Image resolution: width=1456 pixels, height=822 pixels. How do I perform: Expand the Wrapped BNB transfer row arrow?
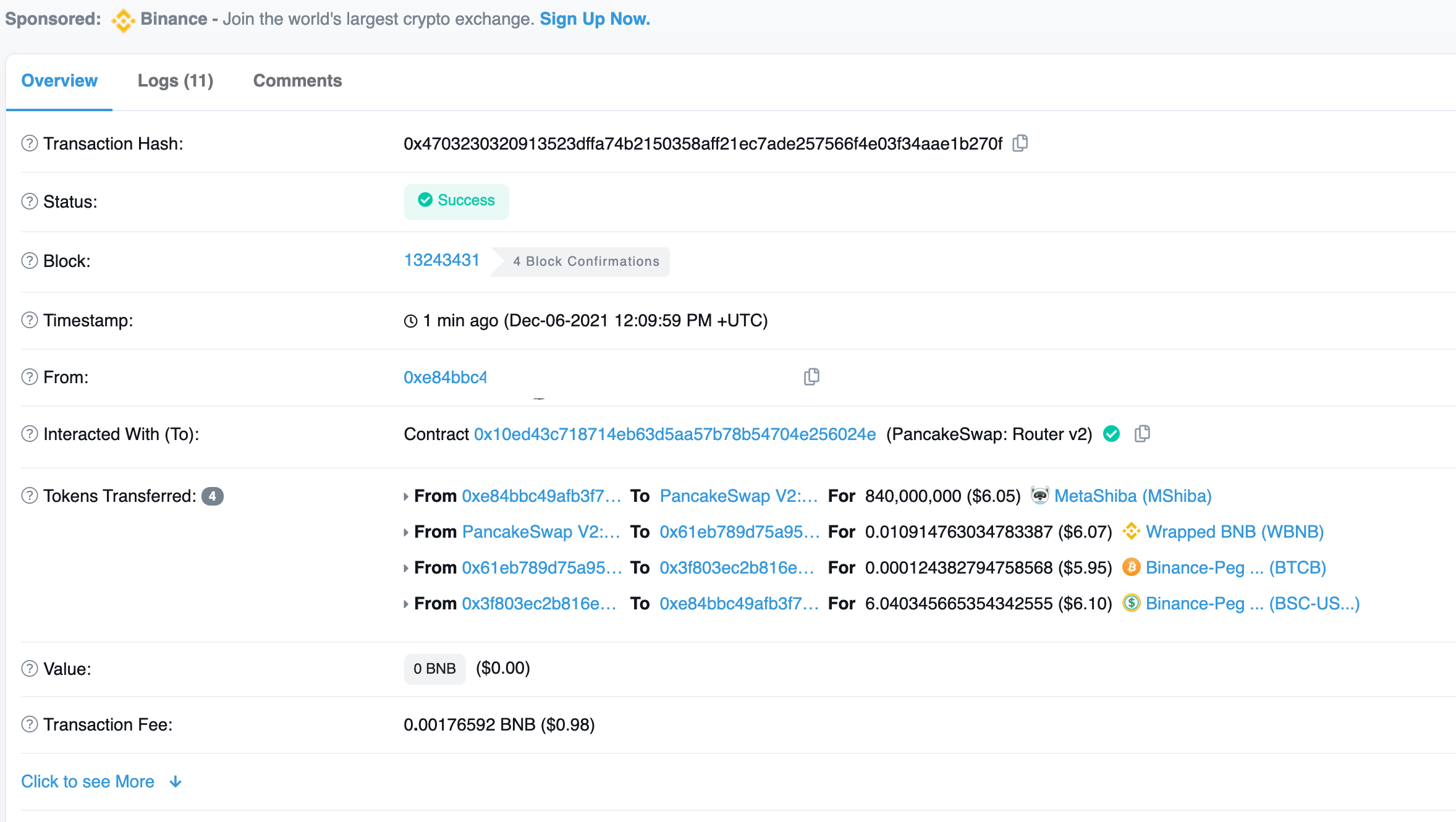point(406,532)
